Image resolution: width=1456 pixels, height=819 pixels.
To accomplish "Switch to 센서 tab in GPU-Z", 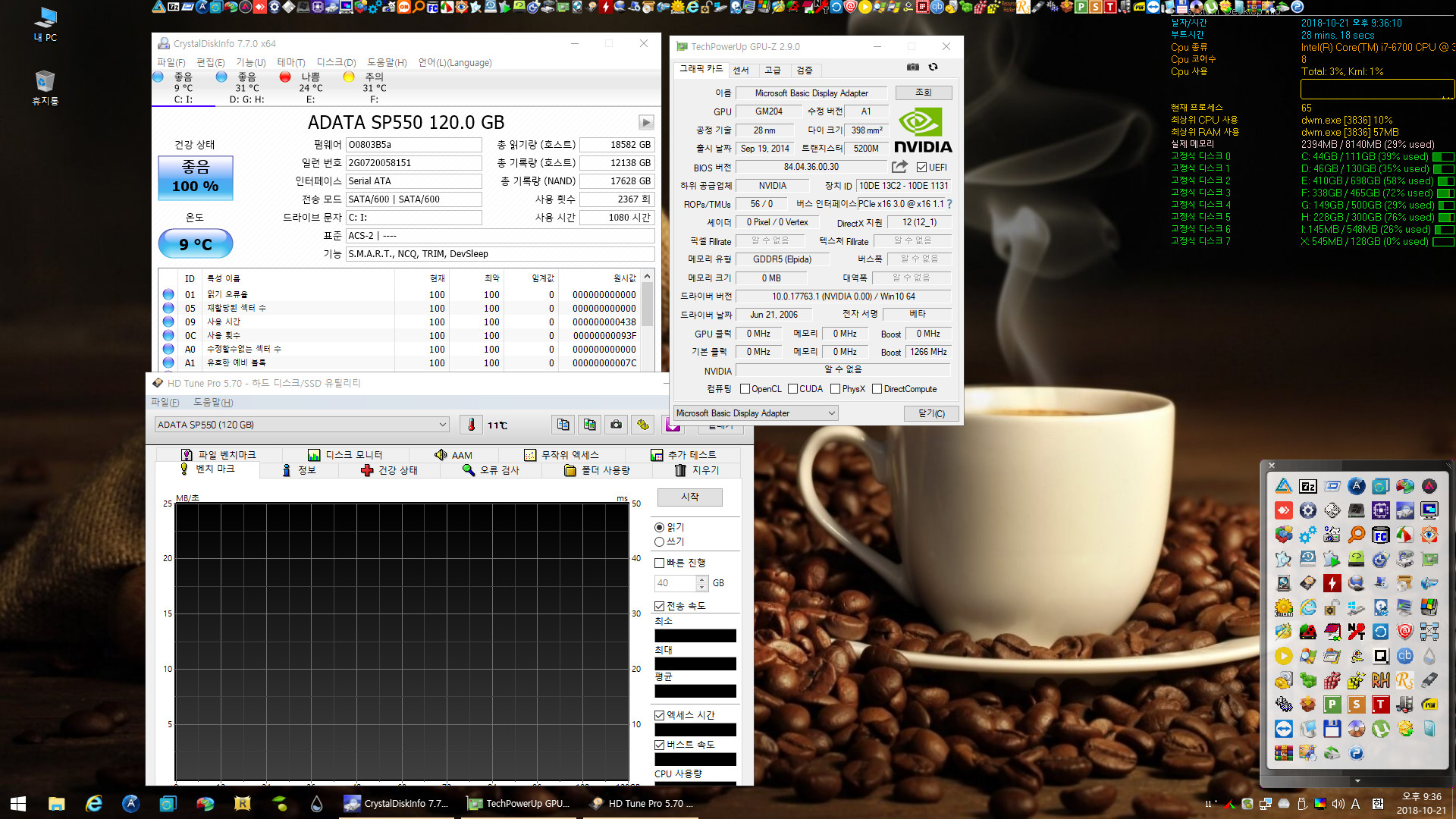I will [x=741, y=70].
